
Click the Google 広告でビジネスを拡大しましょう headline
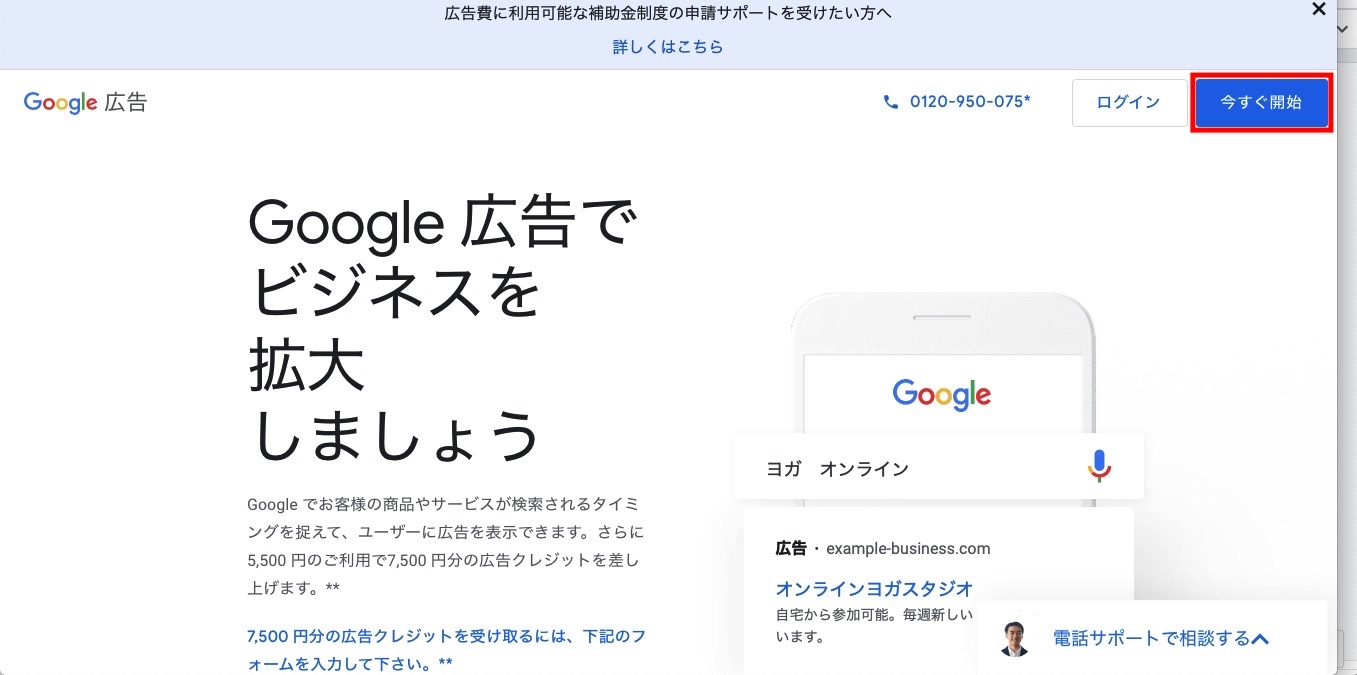click(x=442, y=330)
